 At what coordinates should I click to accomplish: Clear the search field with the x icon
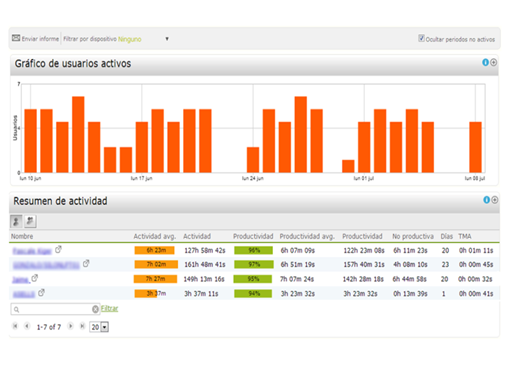tap(95, 309)
